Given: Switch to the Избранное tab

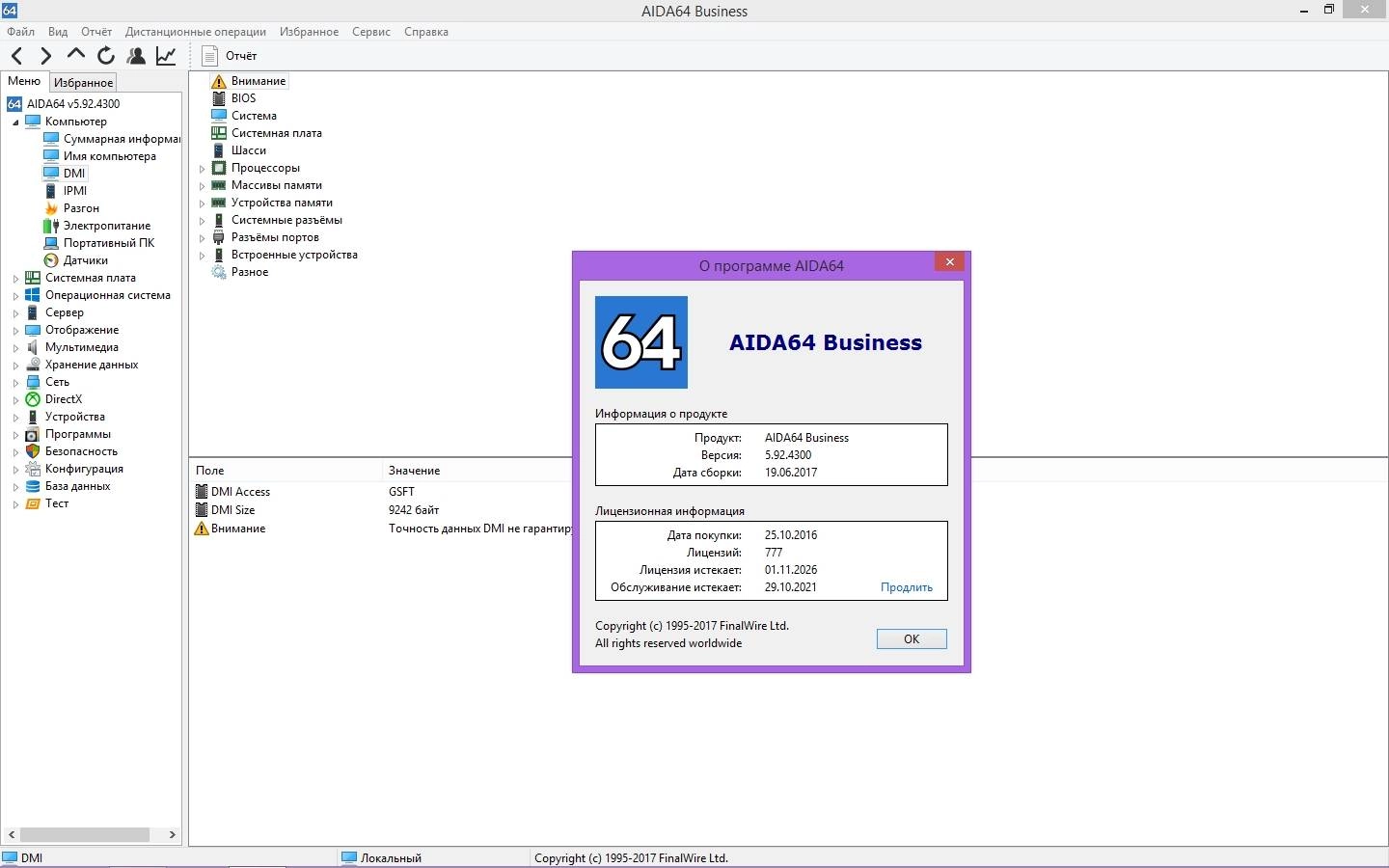Looking at the screenshot, I should [x=83, y=83].
